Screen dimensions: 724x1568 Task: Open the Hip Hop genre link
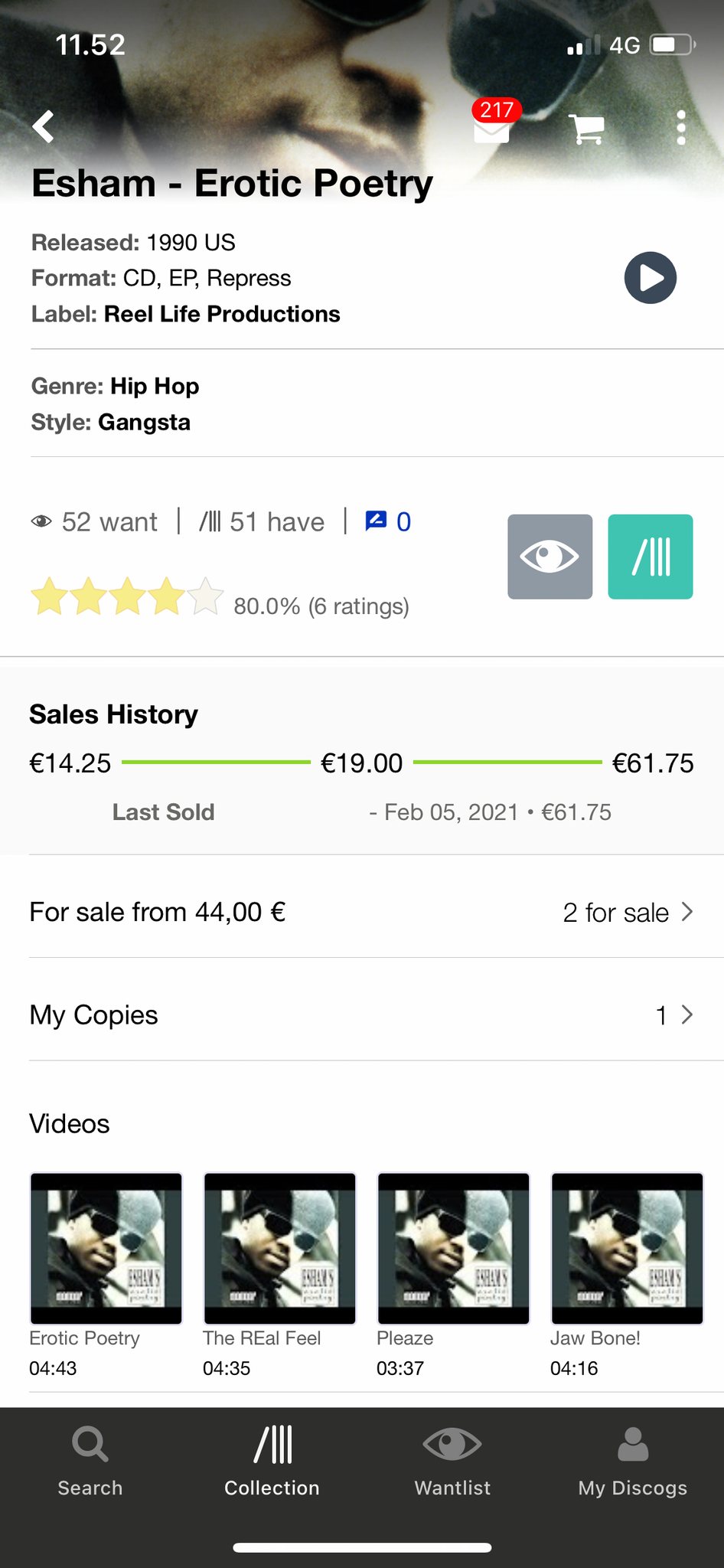coord(155,386)
